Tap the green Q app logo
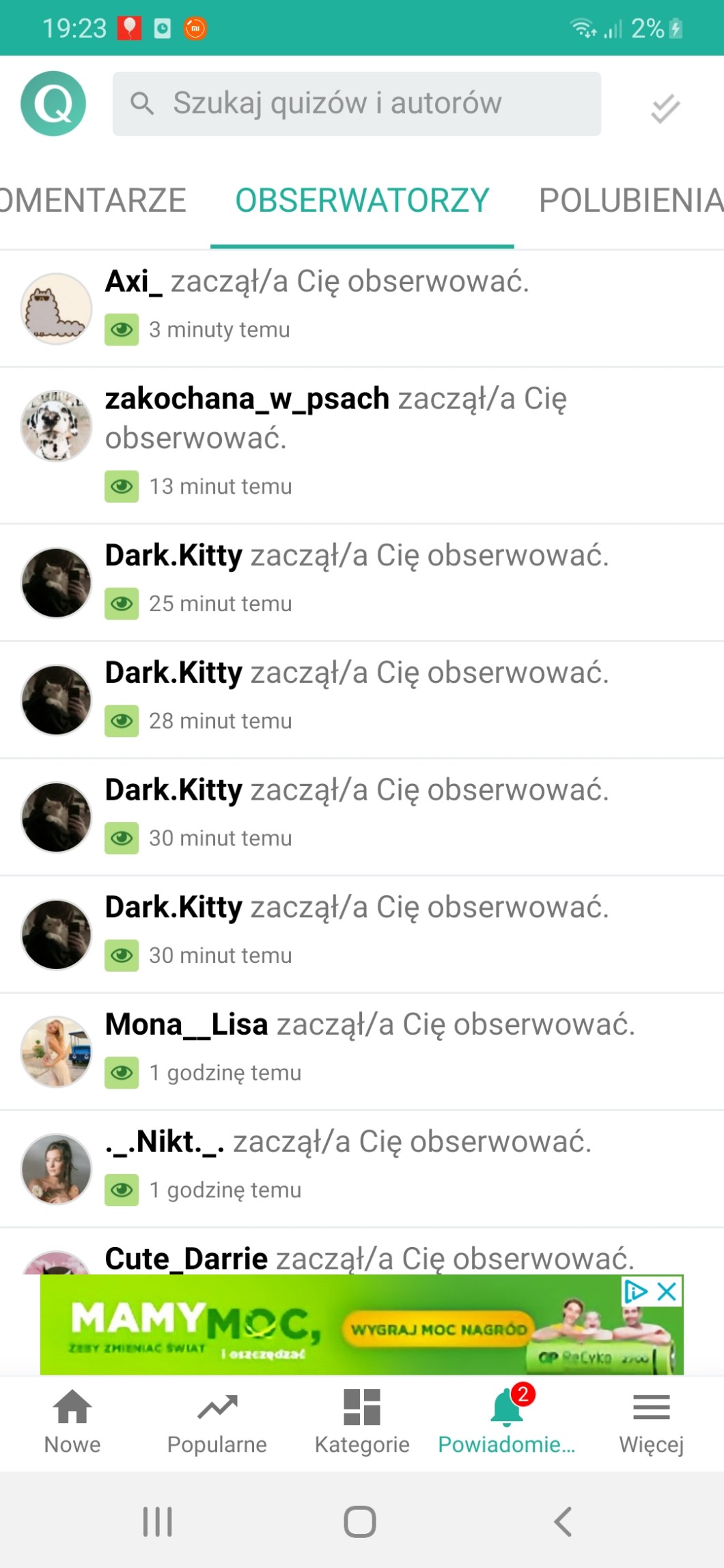This screenshot has height=1568, width=724. coord(53,104)
